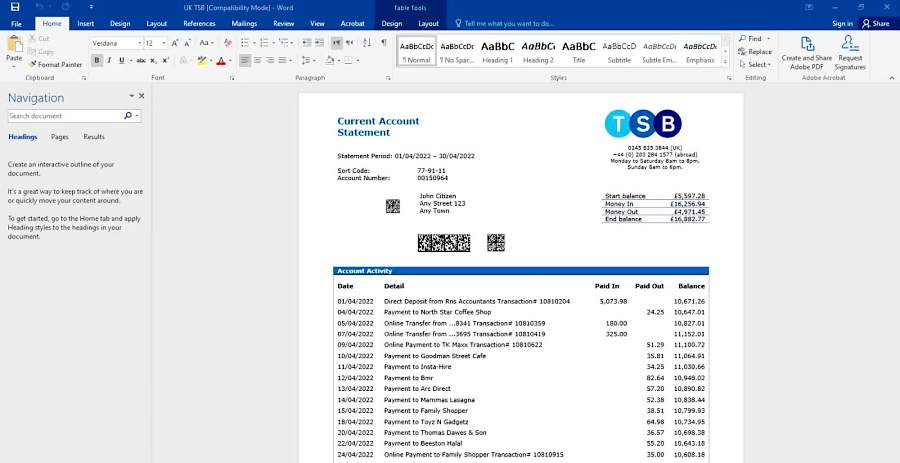The width and height of the screenshot is (900, 463).
Task: Save the document from the Quick Access Toolbar
Action: pos(15,7)
